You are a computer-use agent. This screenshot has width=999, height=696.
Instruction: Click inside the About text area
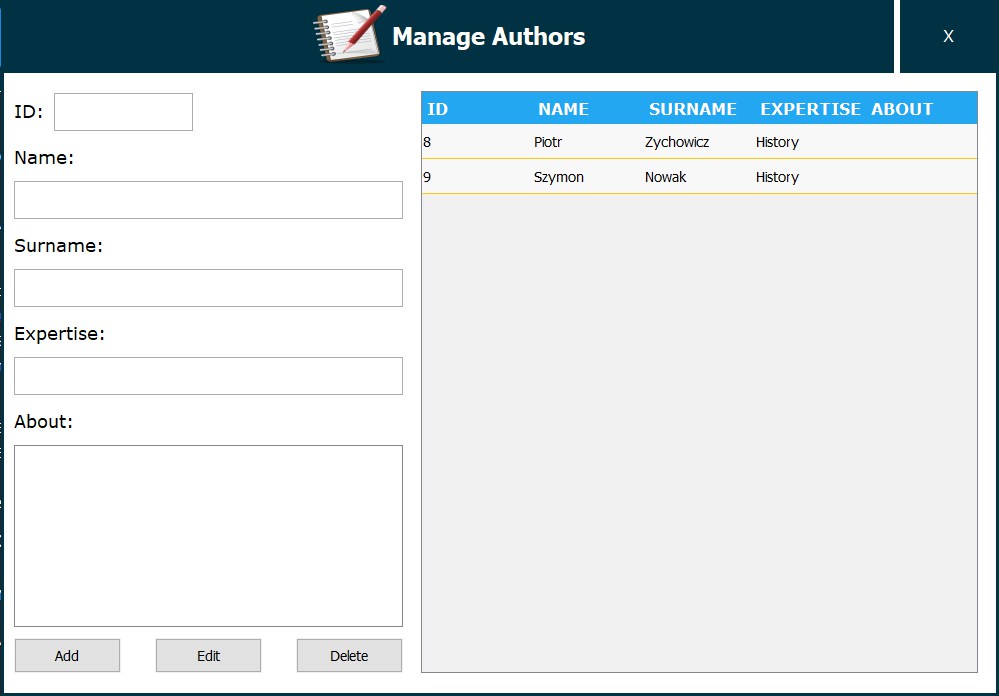208,536
